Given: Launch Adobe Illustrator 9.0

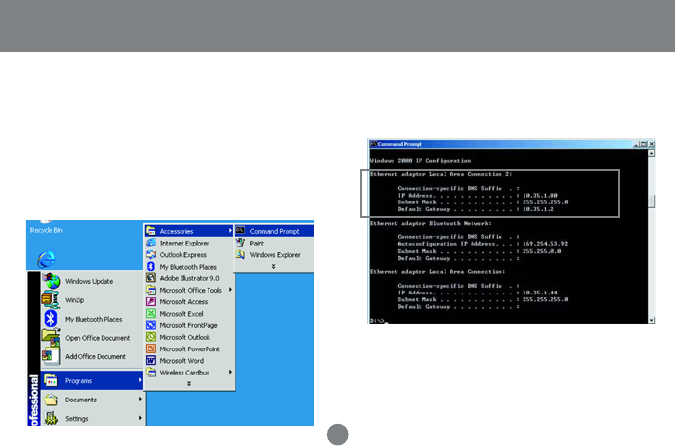Looking at the screenshot, I should (189, 279).
